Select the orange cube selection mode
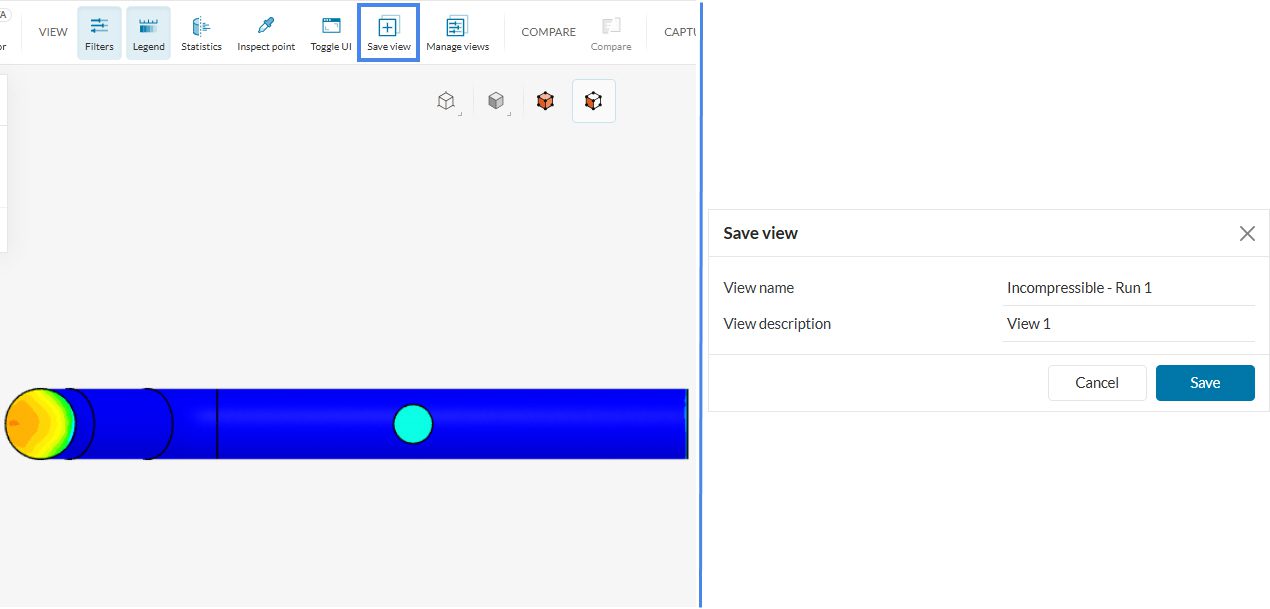The image size is (1270, 609). (x=545, y=101)
